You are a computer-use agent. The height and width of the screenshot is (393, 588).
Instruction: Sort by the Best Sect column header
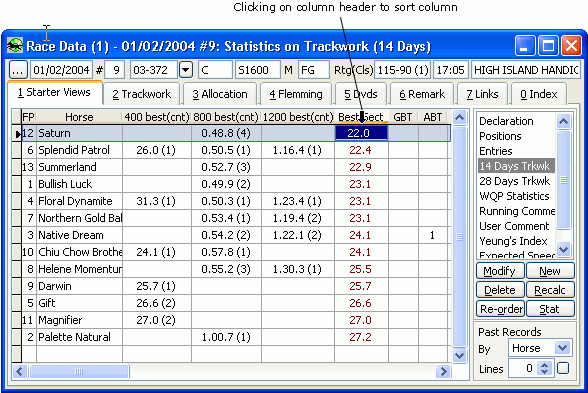coord(361,117)
